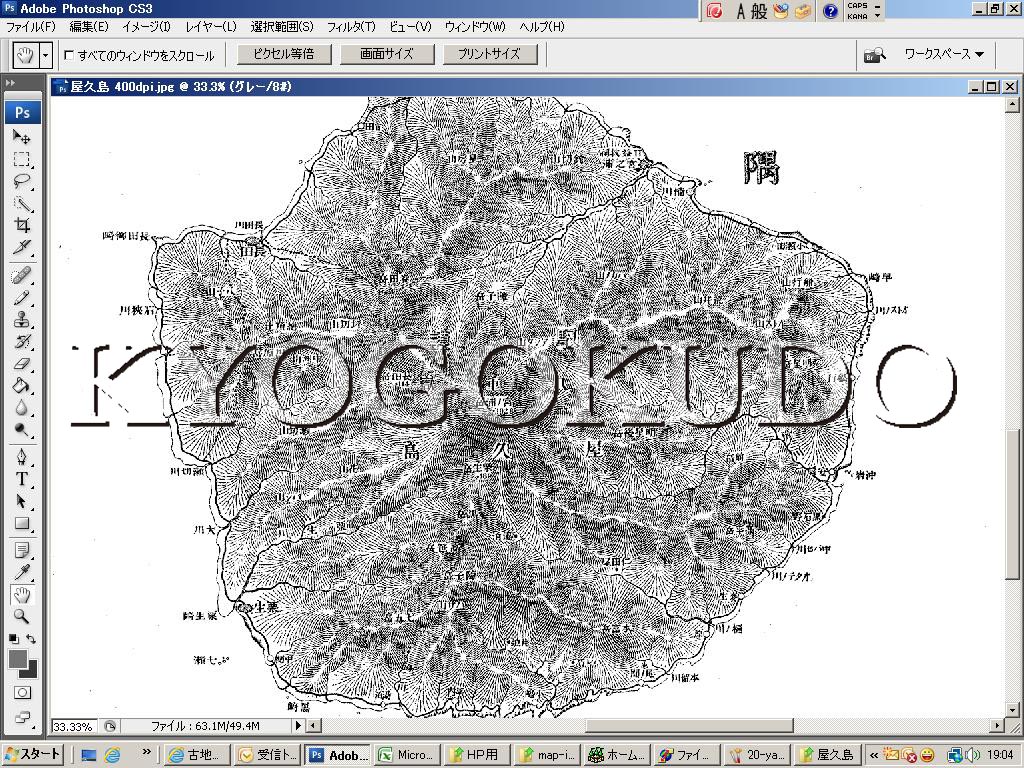Viewport: 1024px width, 768px height.
Task: Swap foreground and background colors
Action: (x=31, y=639)
